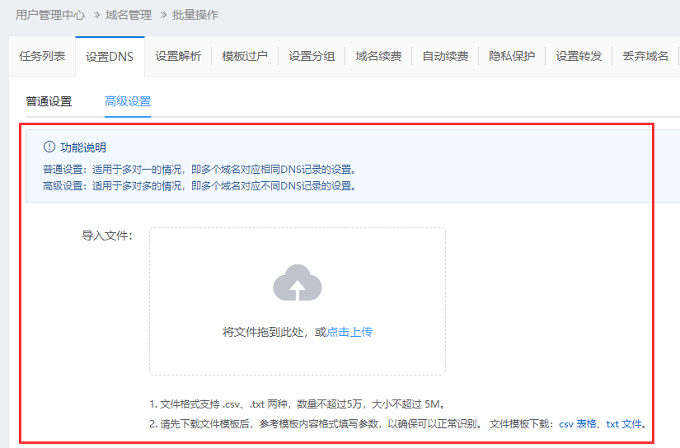
Task: Switch to the 普通设置 sub-tab
Action: [49, 101]
